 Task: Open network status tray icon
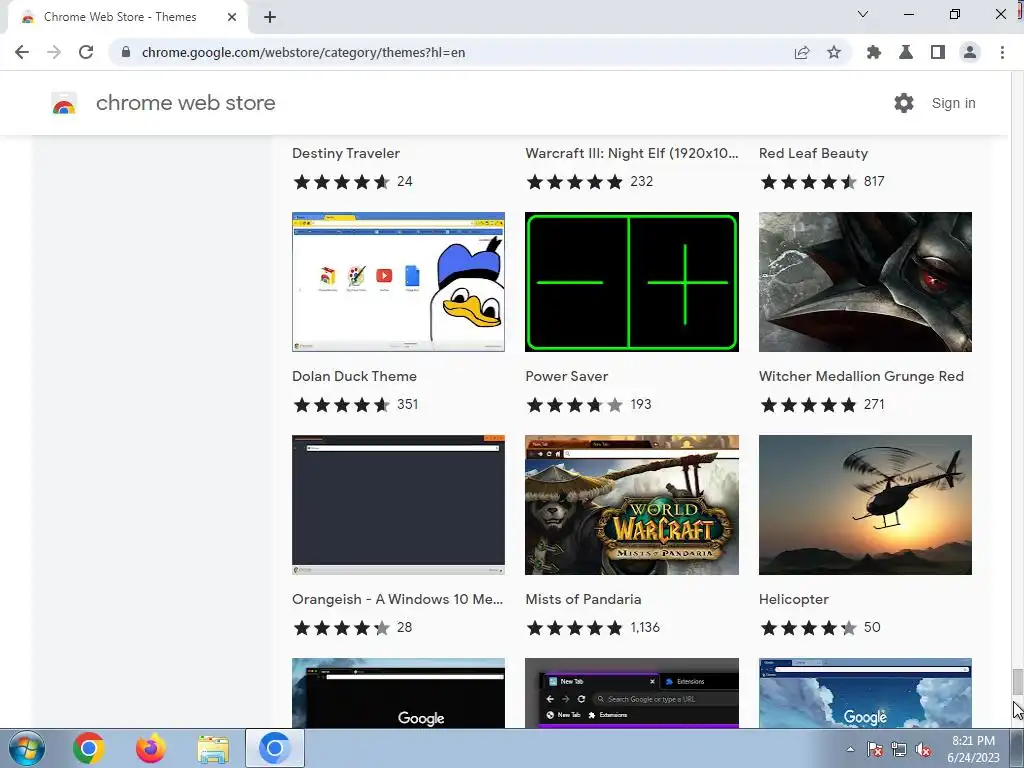pyautogui.click(x=899, y=749)
